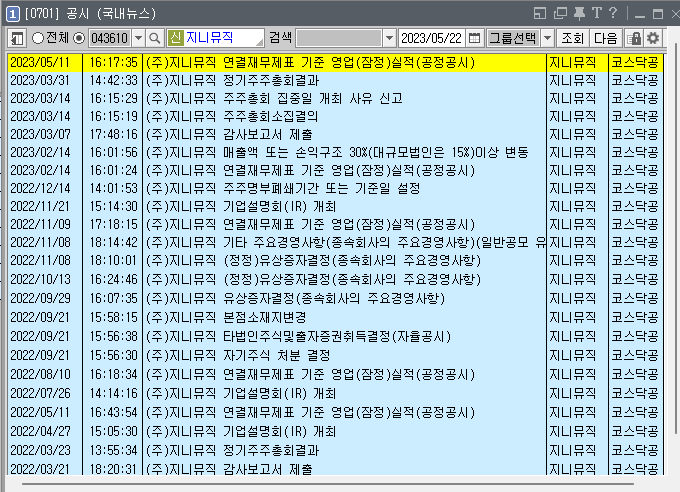Open the 2022/08/10 영업(잠정)실적 disclosure
This screenshot has width=680, height=492.
tap(335, 374)
